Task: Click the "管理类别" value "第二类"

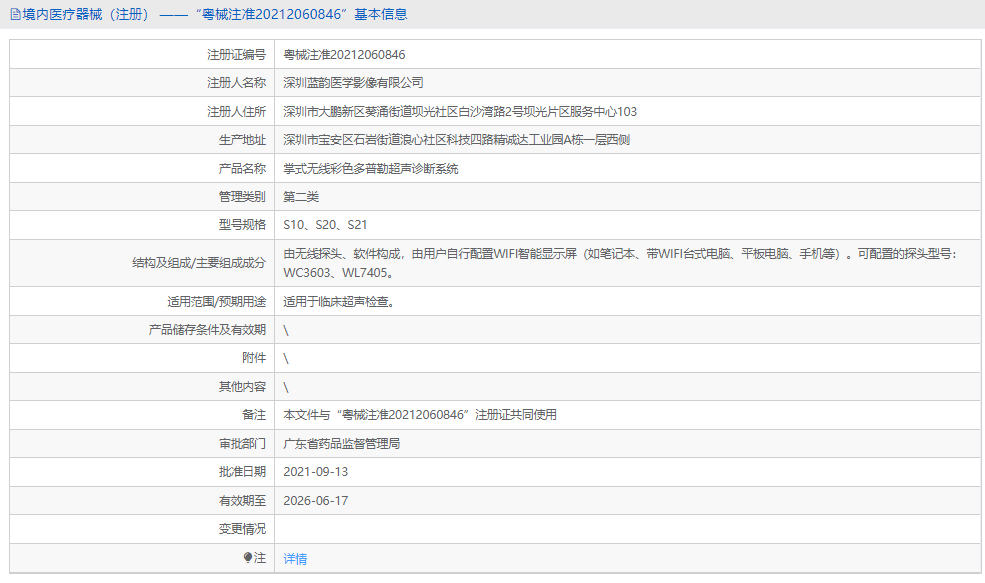Action: click(300, 195)
